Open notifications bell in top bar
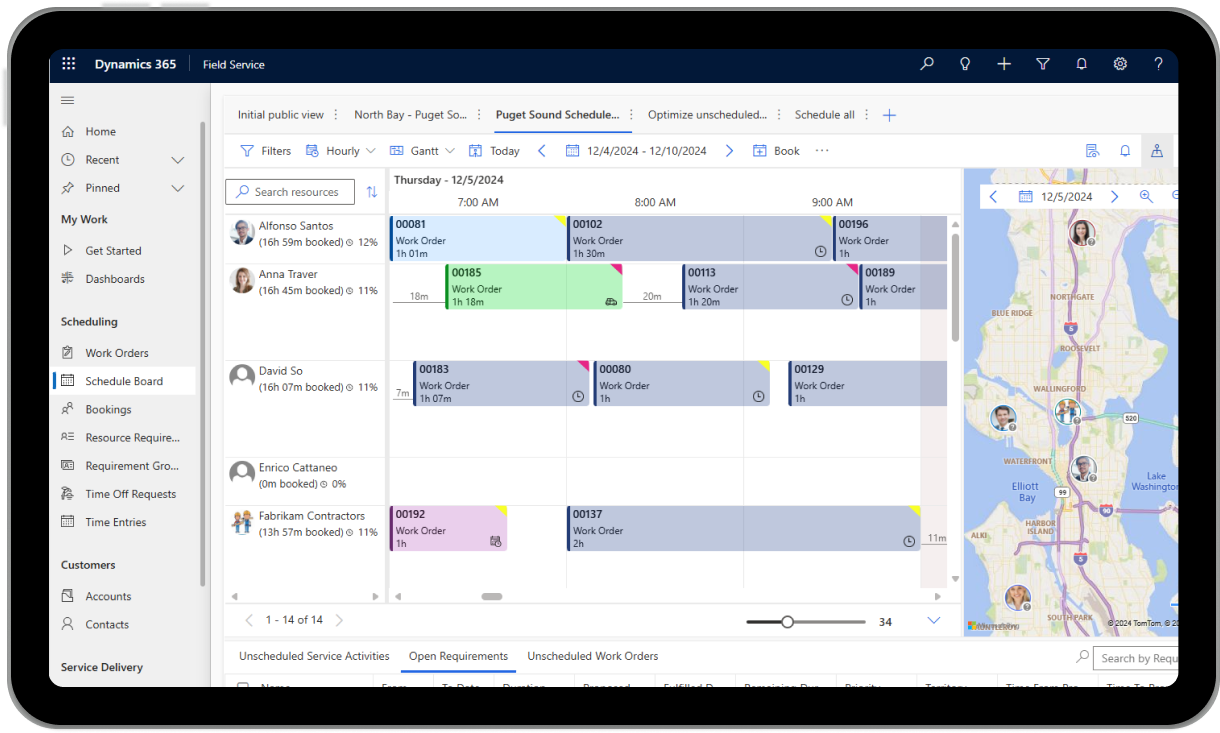 click(x=1081, y=64)
